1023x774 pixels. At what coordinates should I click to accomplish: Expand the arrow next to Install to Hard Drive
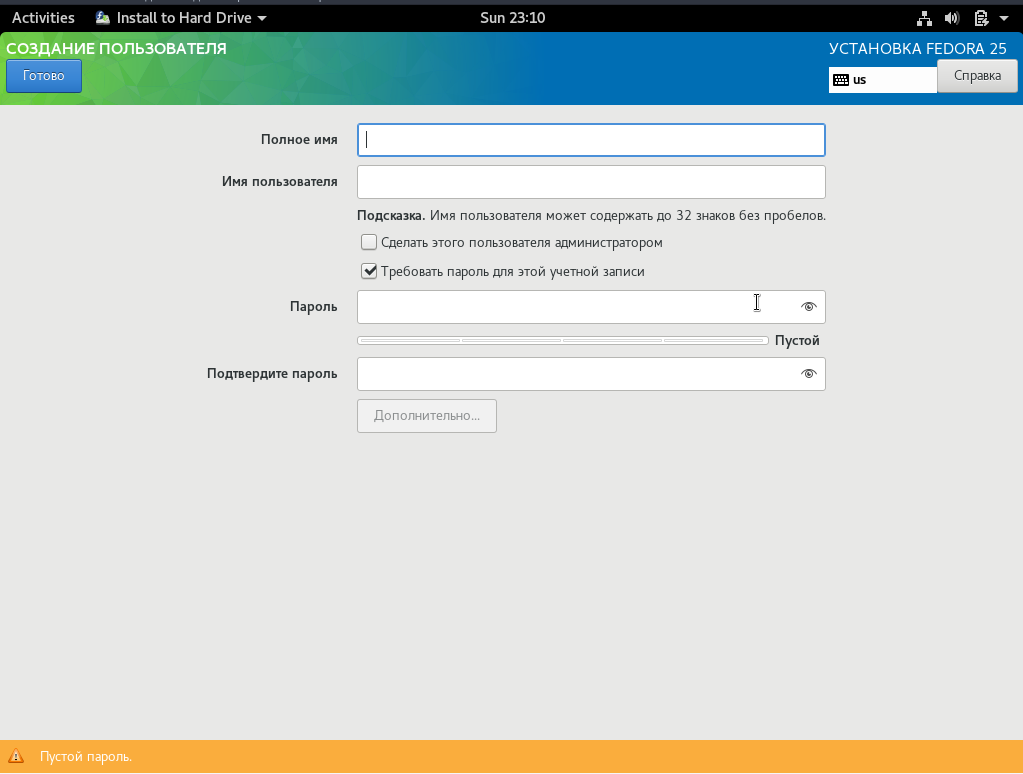[262, 19]
